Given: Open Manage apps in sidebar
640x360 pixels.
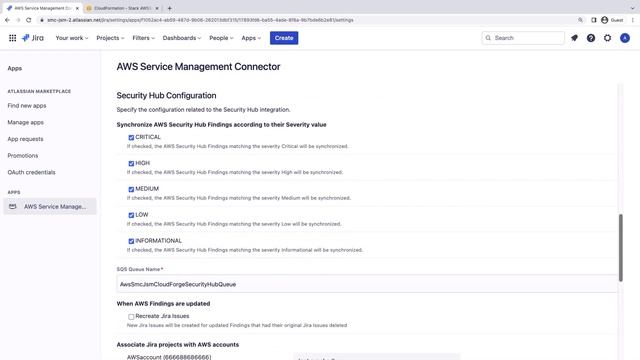Looking at the screenshot, I should pos(25,122).
